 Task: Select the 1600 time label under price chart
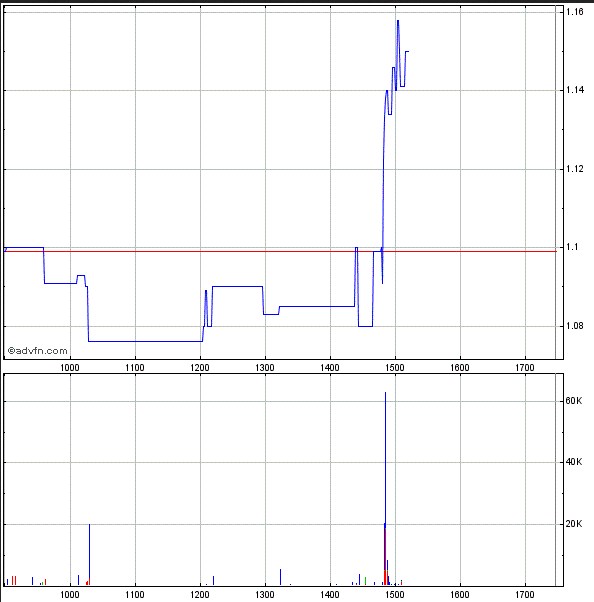(460, 368)
